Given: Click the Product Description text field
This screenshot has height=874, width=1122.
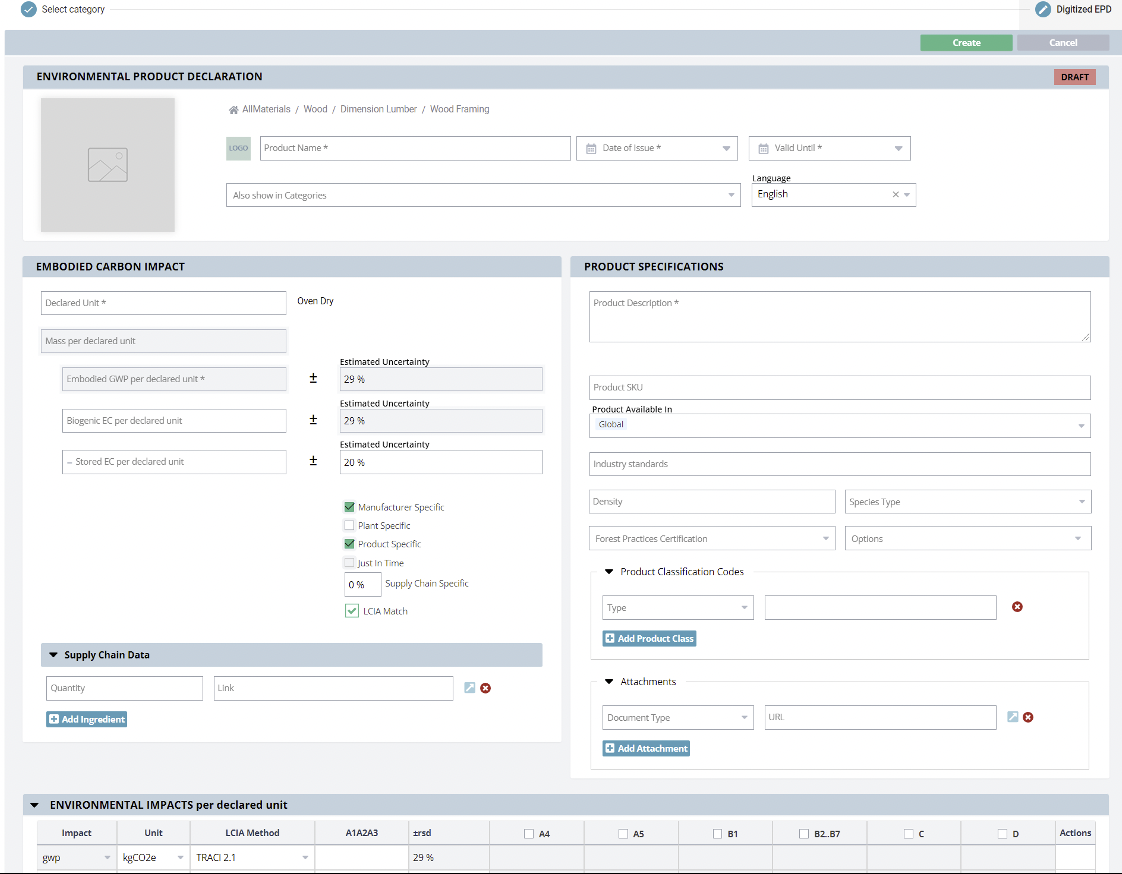Looking at the screenshot, I should (x=839, y=317).
